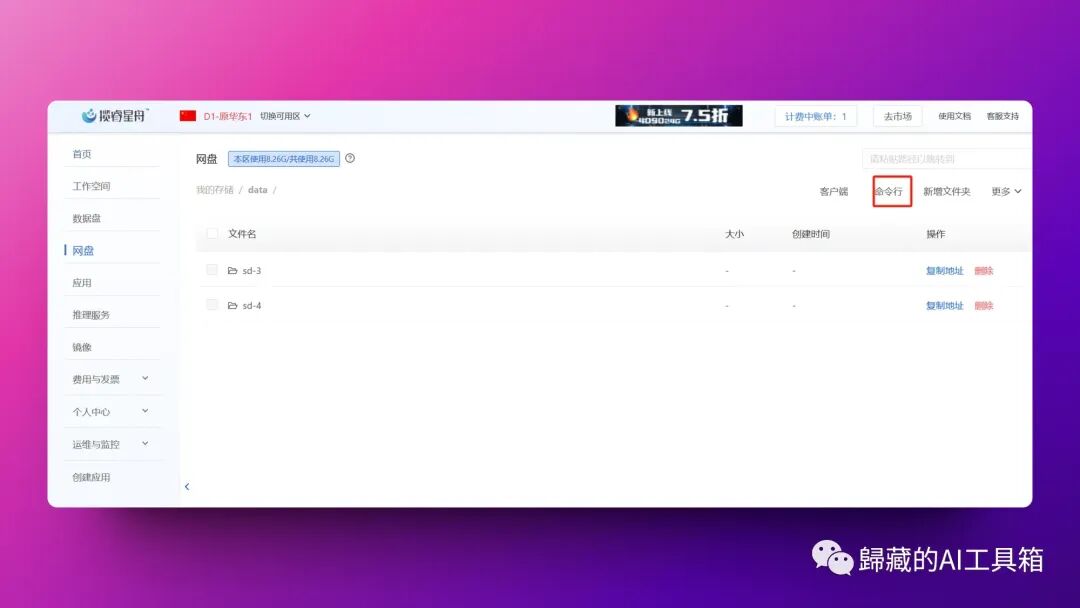This screenshot has height=608, width=1080.
Task: Click the 计费中账单 button
Action: [816, 116]
